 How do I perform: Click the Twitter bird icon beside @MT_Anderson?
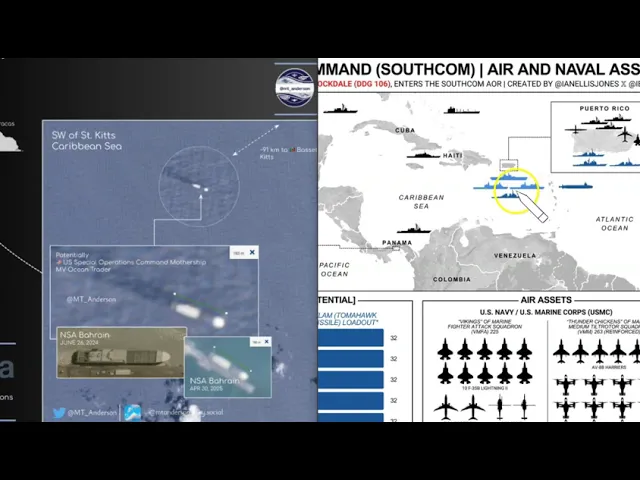click(59, 412)
